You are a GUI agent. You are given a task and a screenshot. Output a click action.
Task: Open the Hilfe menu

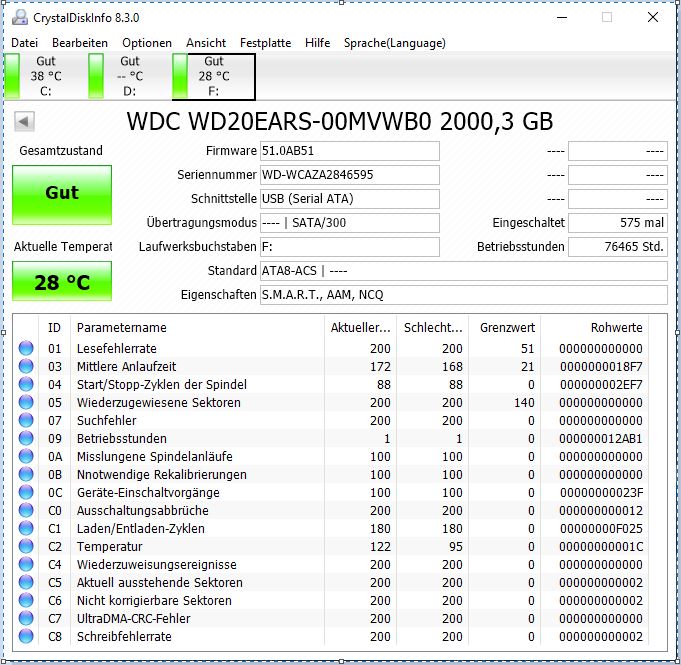[317, 43]
